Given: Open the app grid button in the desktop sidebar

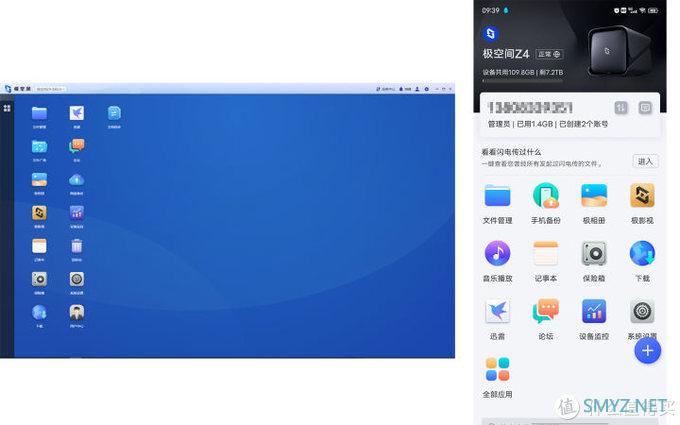Looking at the screenshot, I should (7, 108).
